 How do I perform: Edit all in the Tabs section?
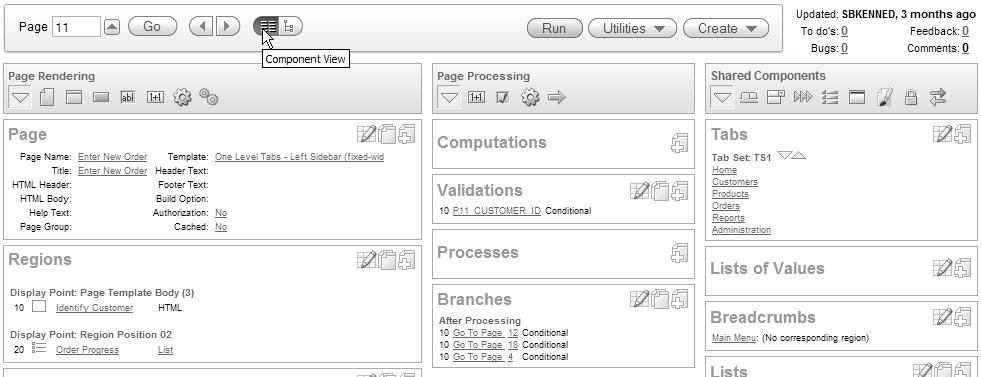[x=942, y=134]
